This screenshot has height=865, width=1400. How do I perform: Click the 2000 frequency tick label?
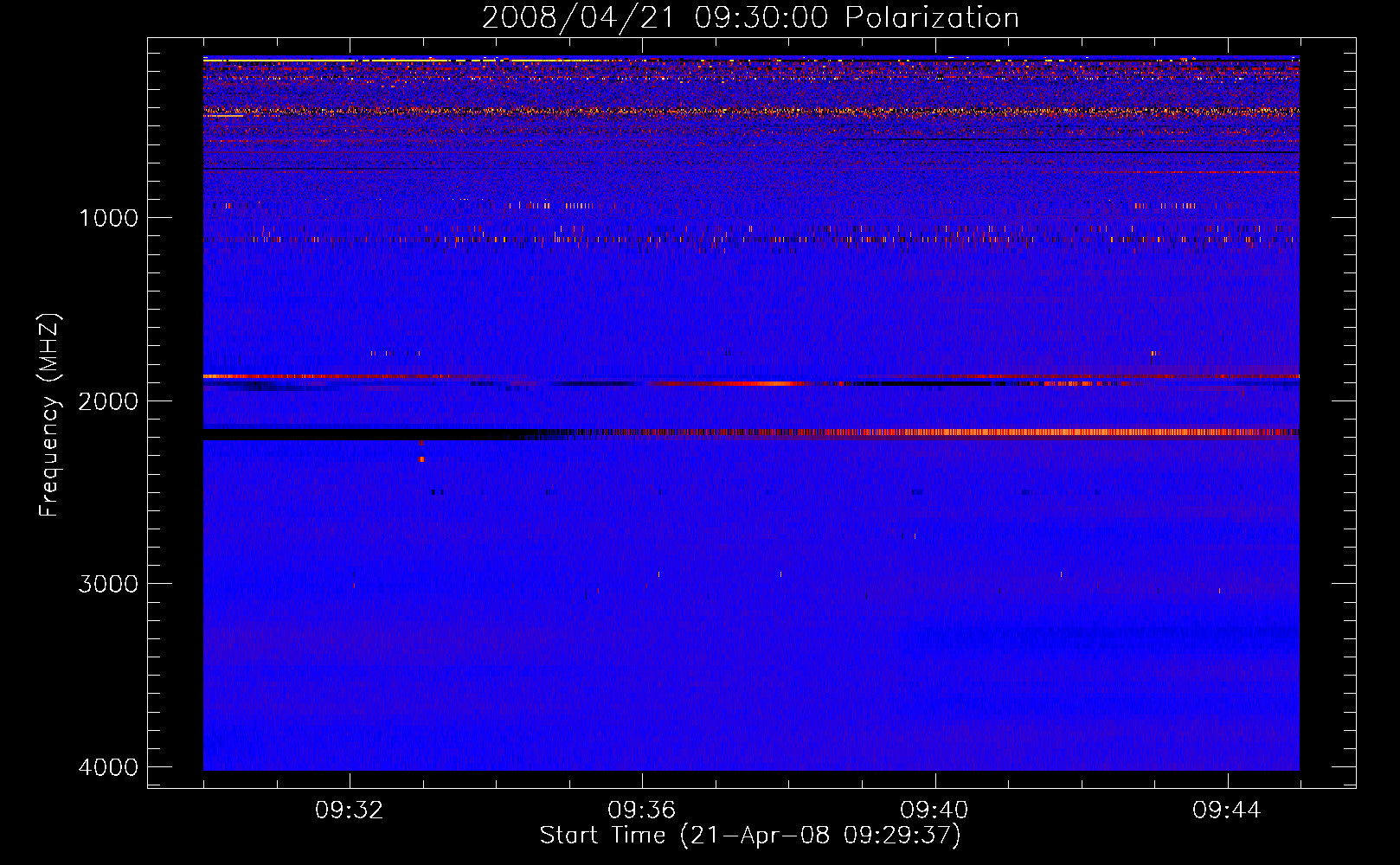[x=108, y=400]
